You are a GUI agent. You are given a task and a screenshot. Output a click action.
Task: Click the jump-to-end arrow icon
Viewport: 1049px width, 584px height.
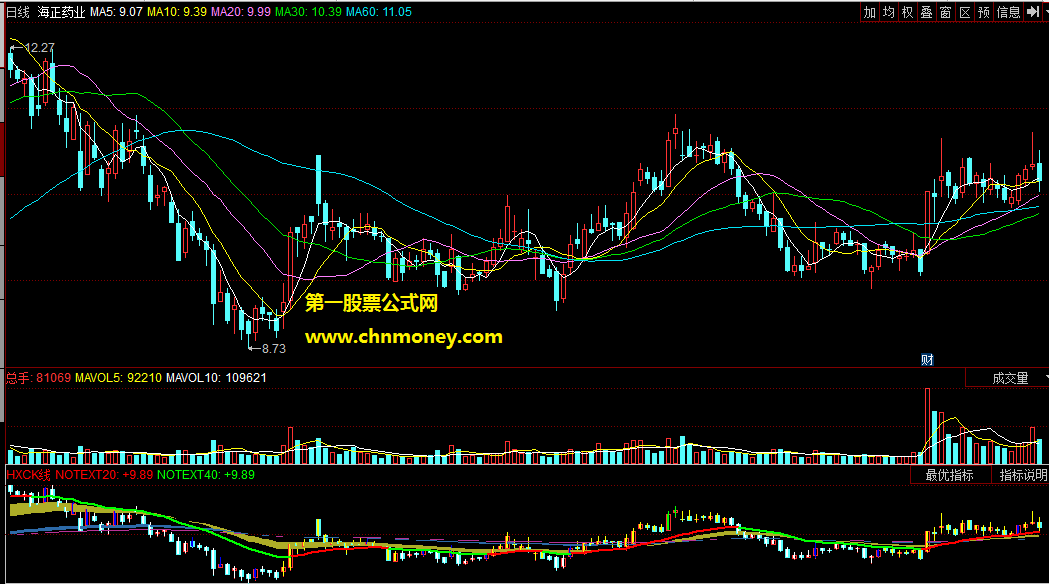click(x=1033, y=12)
